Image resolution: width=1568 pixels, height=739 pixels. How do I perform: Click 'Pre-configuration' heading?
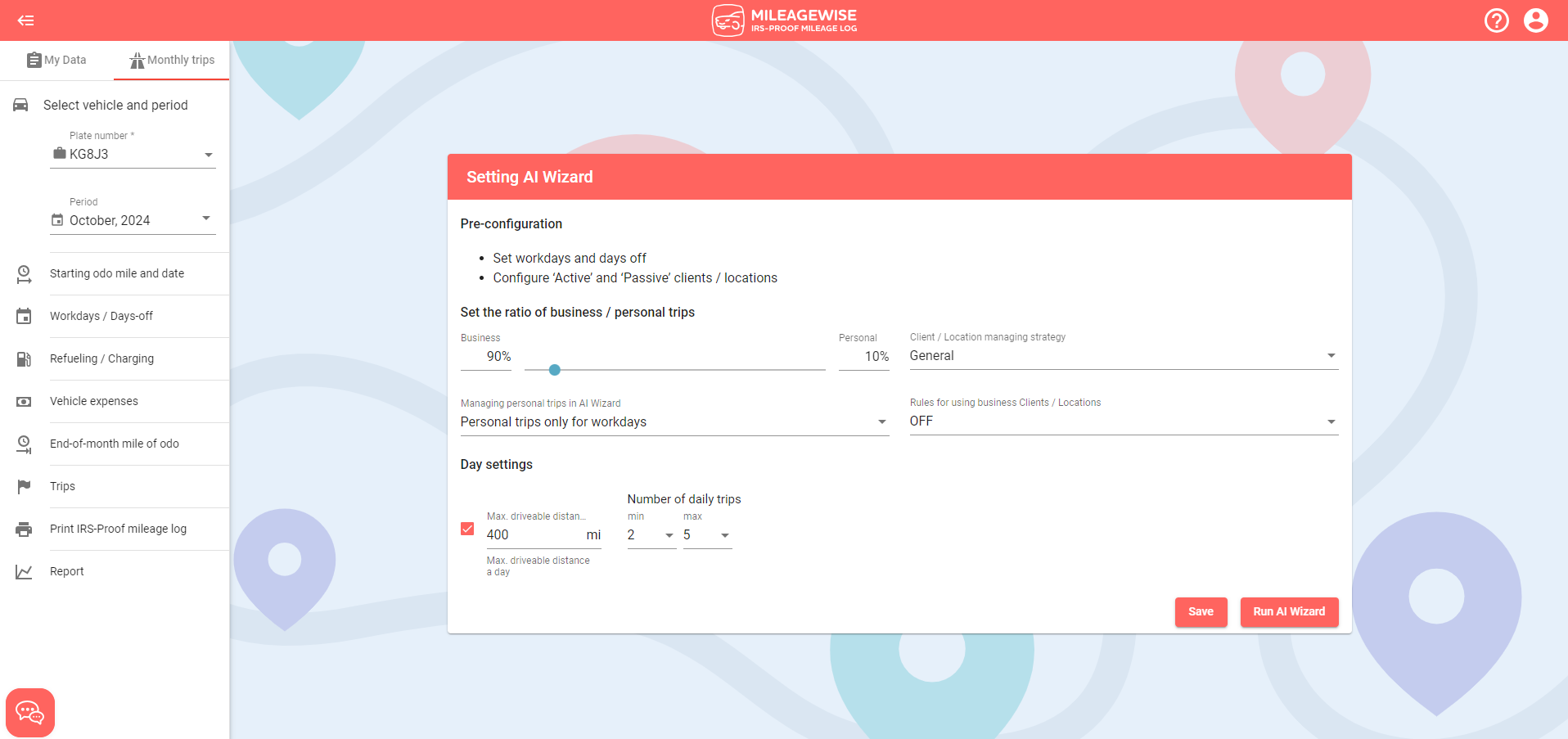(x=511, y=223)
